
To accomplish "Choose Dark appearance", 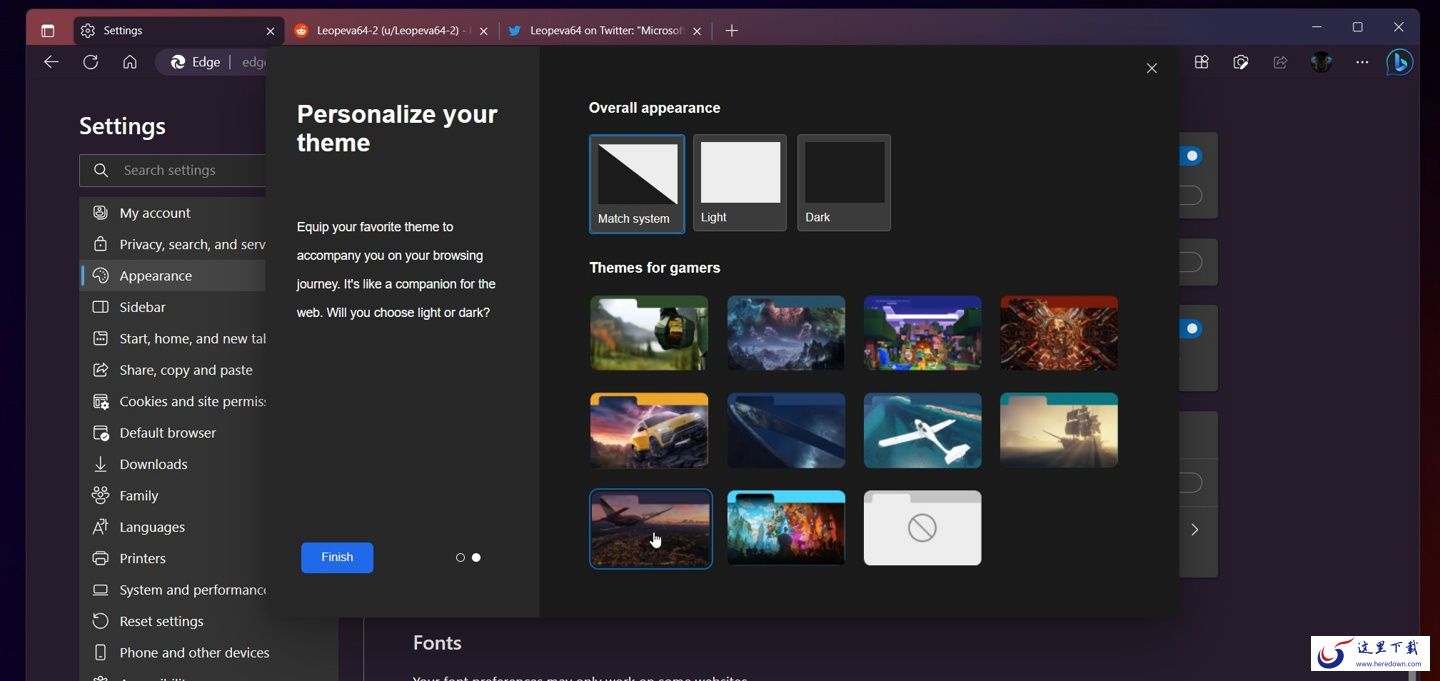I will (x=844, y=183).
